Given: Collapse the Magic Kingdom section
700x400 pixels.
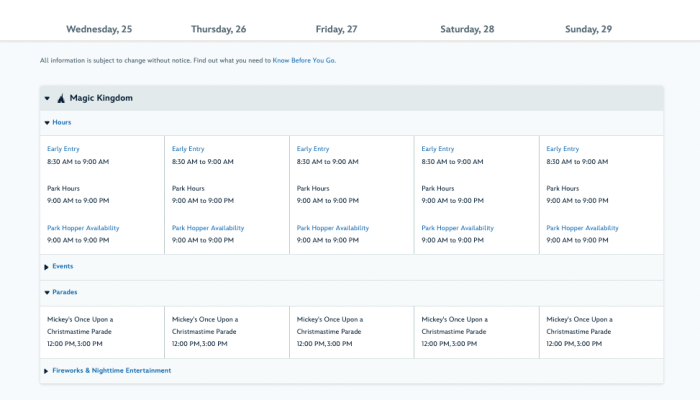Looking at the screenshot, I should coord(47,98).
